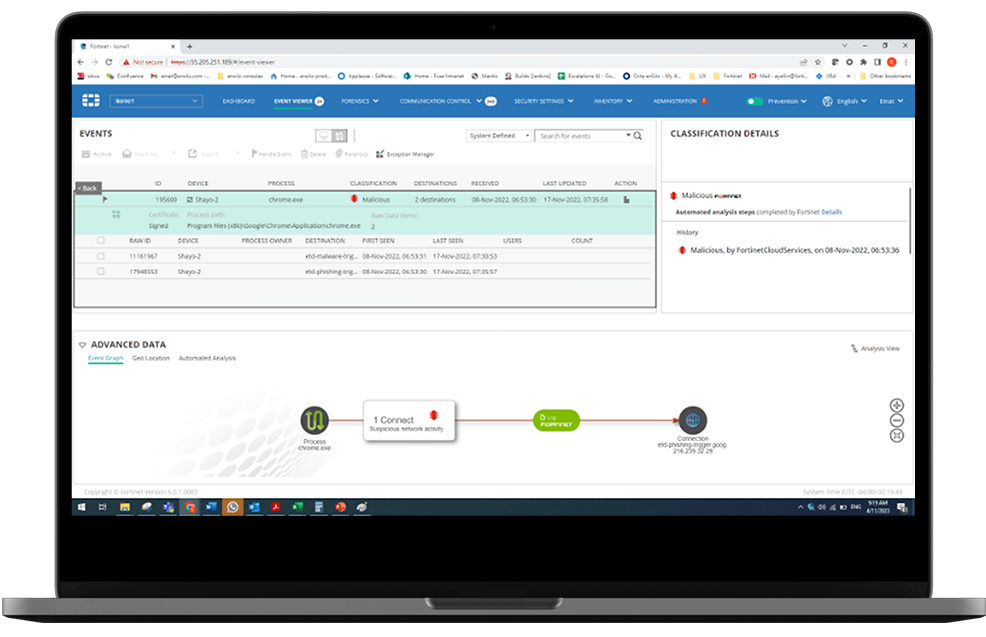
Task: Go to the Dashboard tab
Action: tap(238, 101)
